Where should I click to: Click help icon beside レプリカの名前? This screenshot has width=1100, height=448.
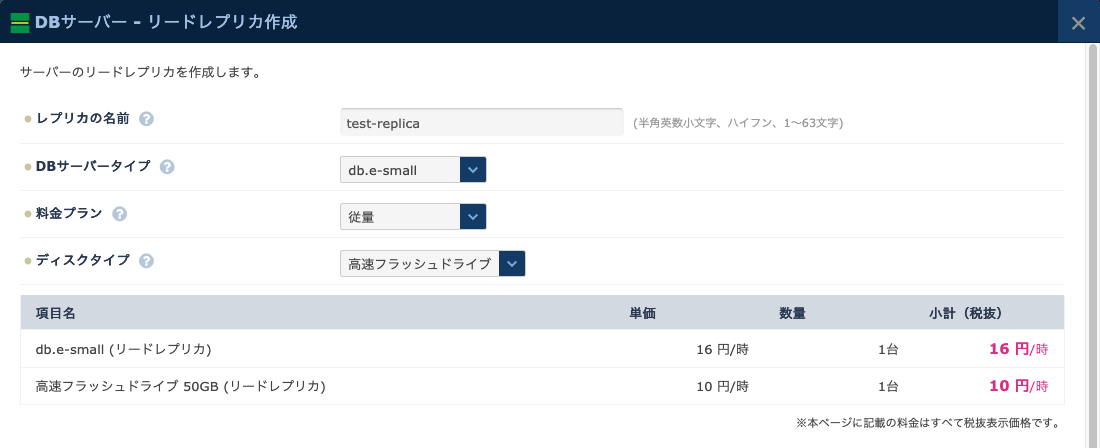[x=147, y=119]
